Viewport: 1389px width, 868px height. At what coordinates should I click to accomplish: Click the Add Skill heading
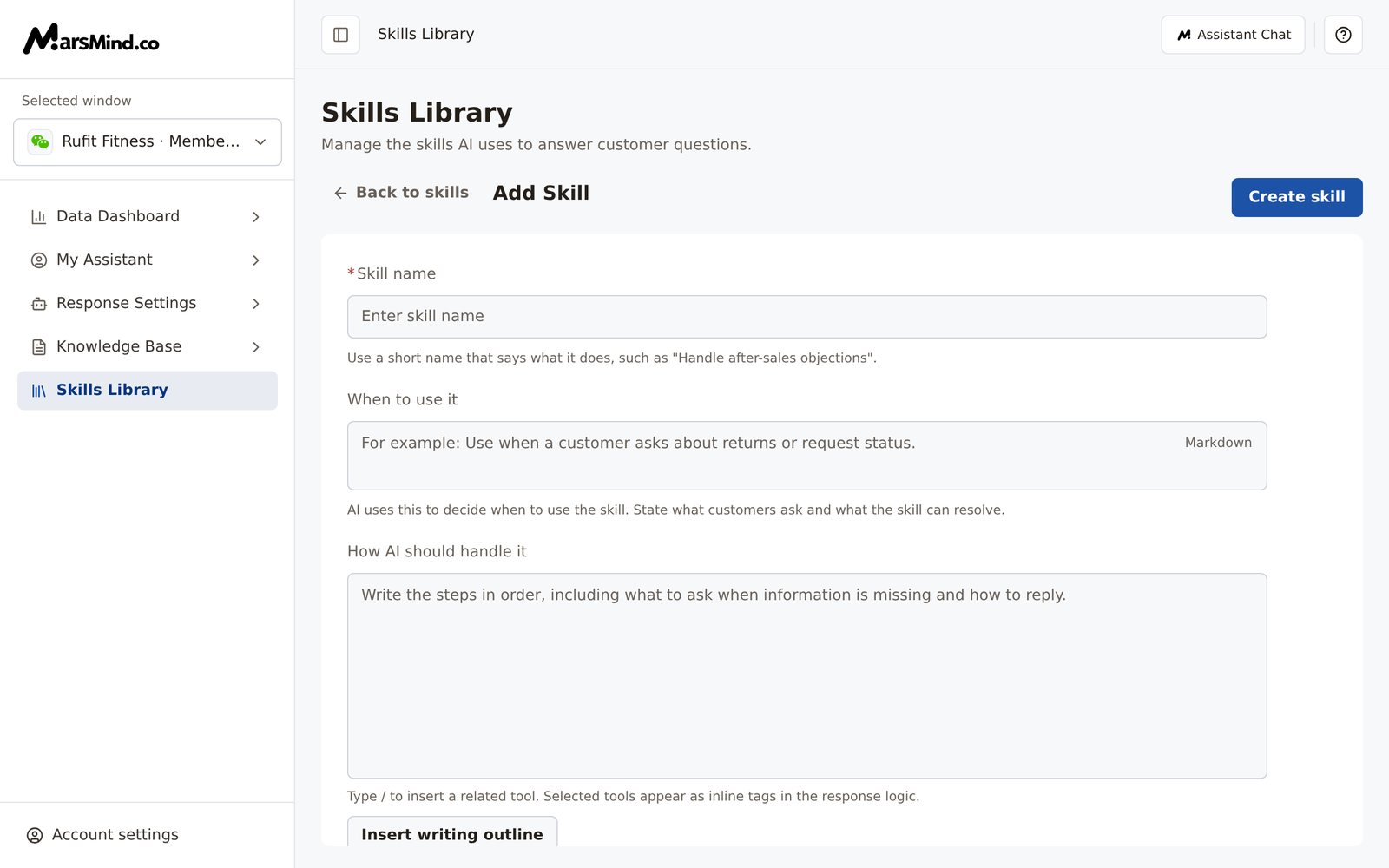point(541,193)
